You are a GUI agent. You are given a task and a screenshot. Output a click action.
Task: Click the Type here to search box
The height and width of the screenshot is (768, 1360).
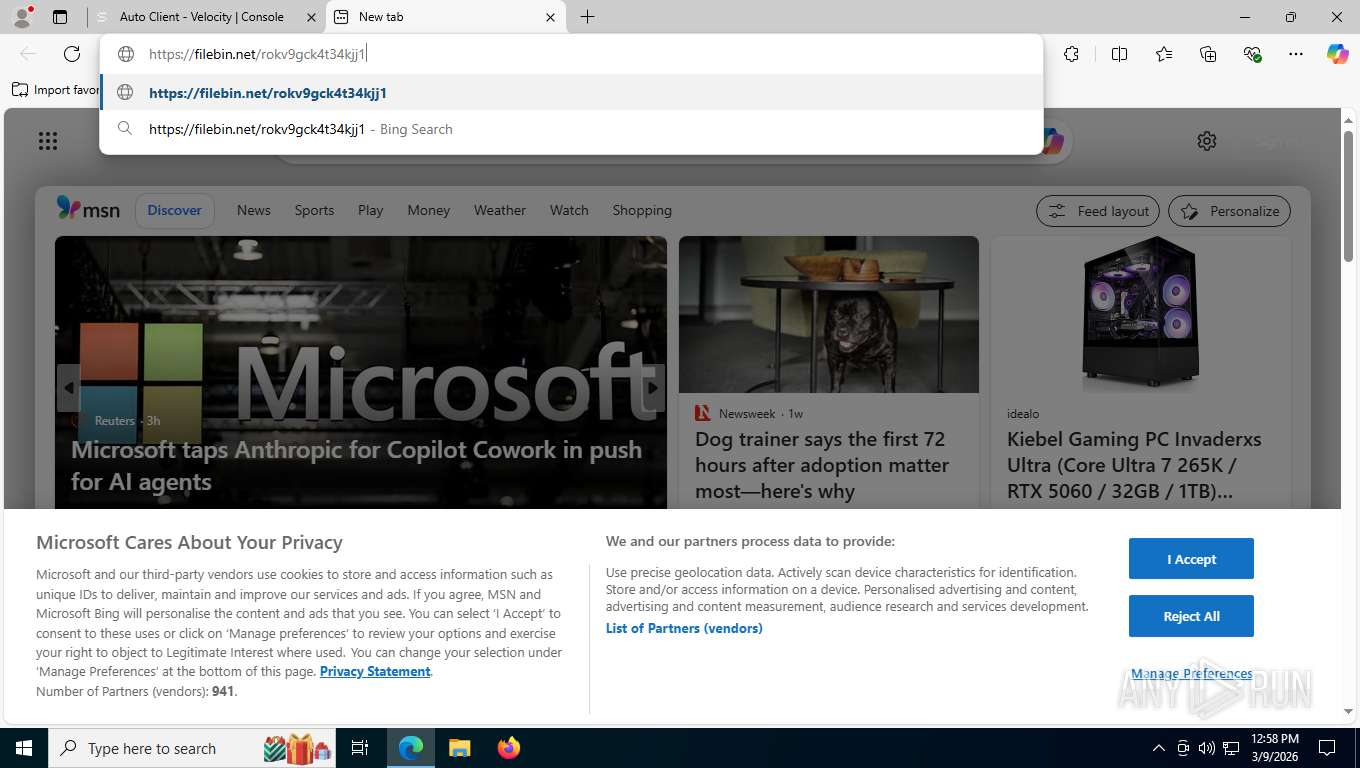point(193,748)
